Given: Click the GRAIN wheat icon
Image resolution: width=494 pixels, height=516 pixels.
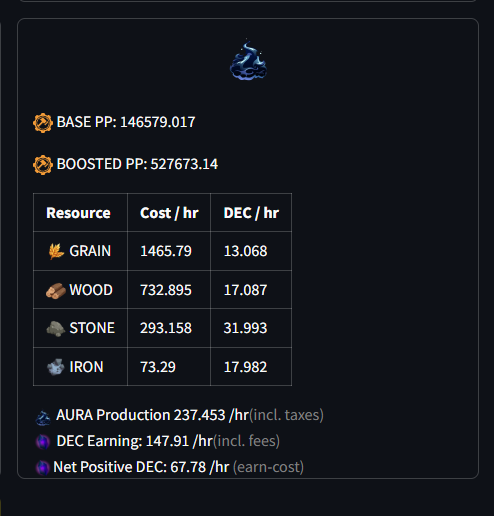Looking at the screenshot, I should point(56,251).
